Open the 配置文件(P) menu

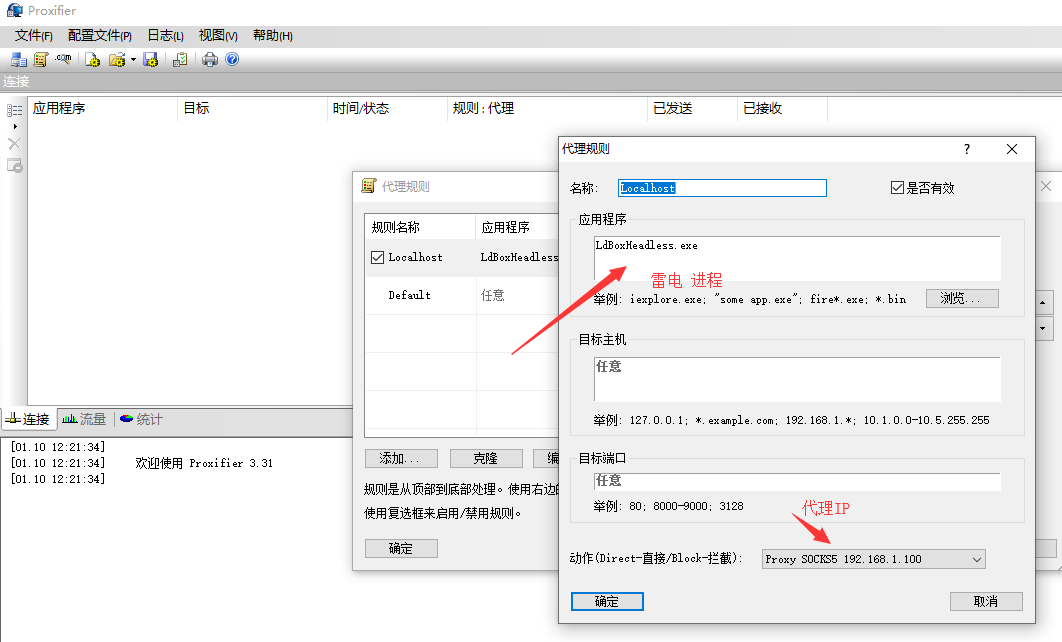[100, 35]
